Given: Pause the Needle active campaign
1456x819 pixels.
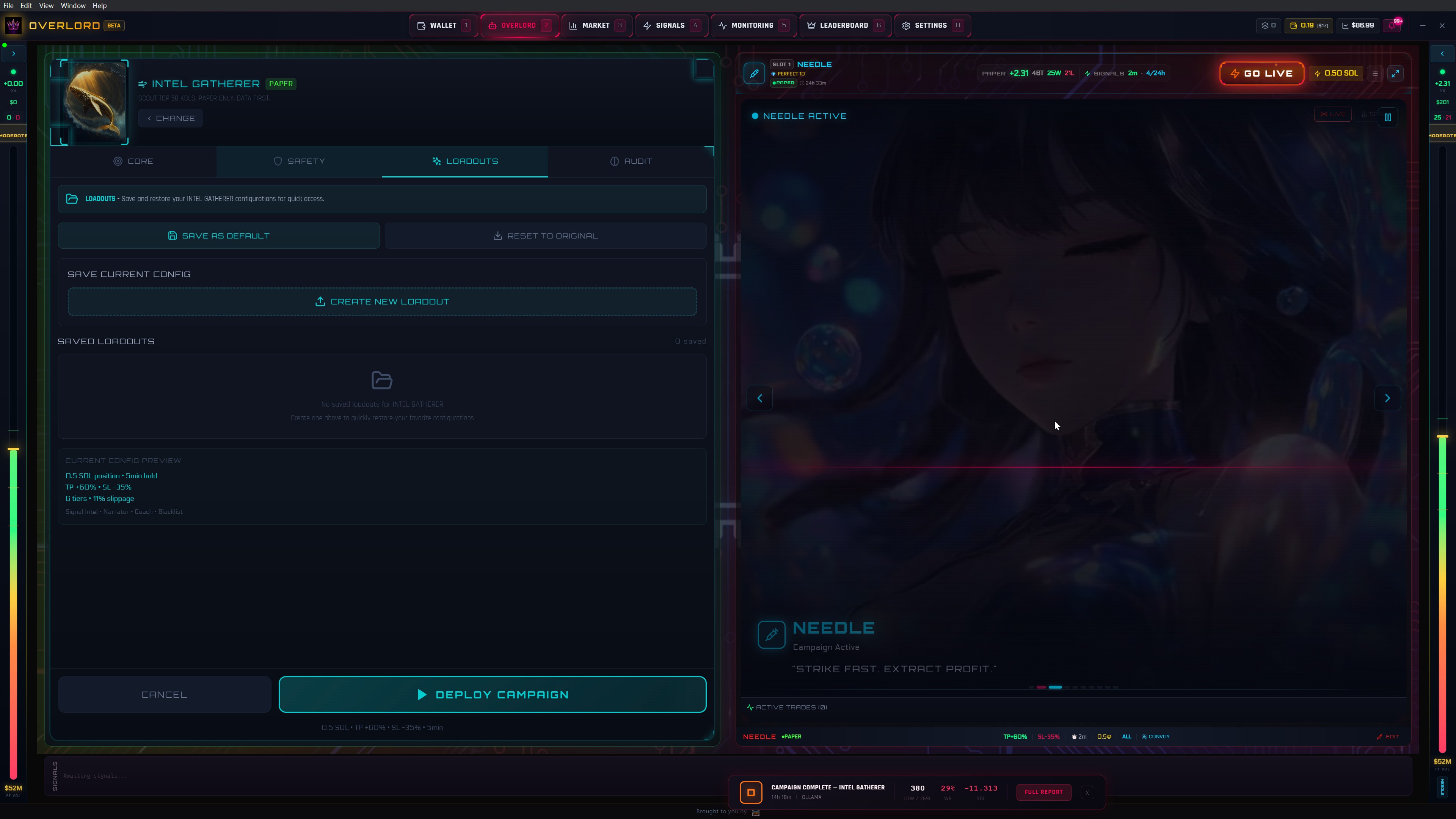Looking at the screenshot, I should coord(1388,118).
